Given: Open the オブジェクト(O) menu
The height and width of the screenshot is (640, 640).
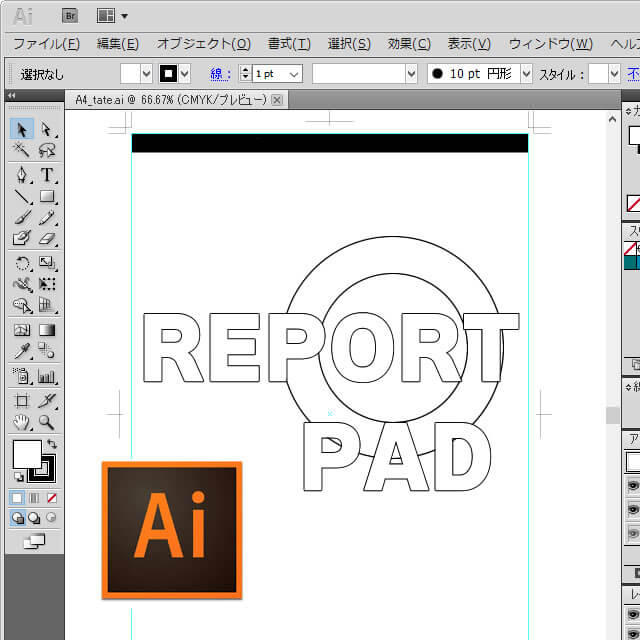Looking at the screenshot, I should [204, 44].
